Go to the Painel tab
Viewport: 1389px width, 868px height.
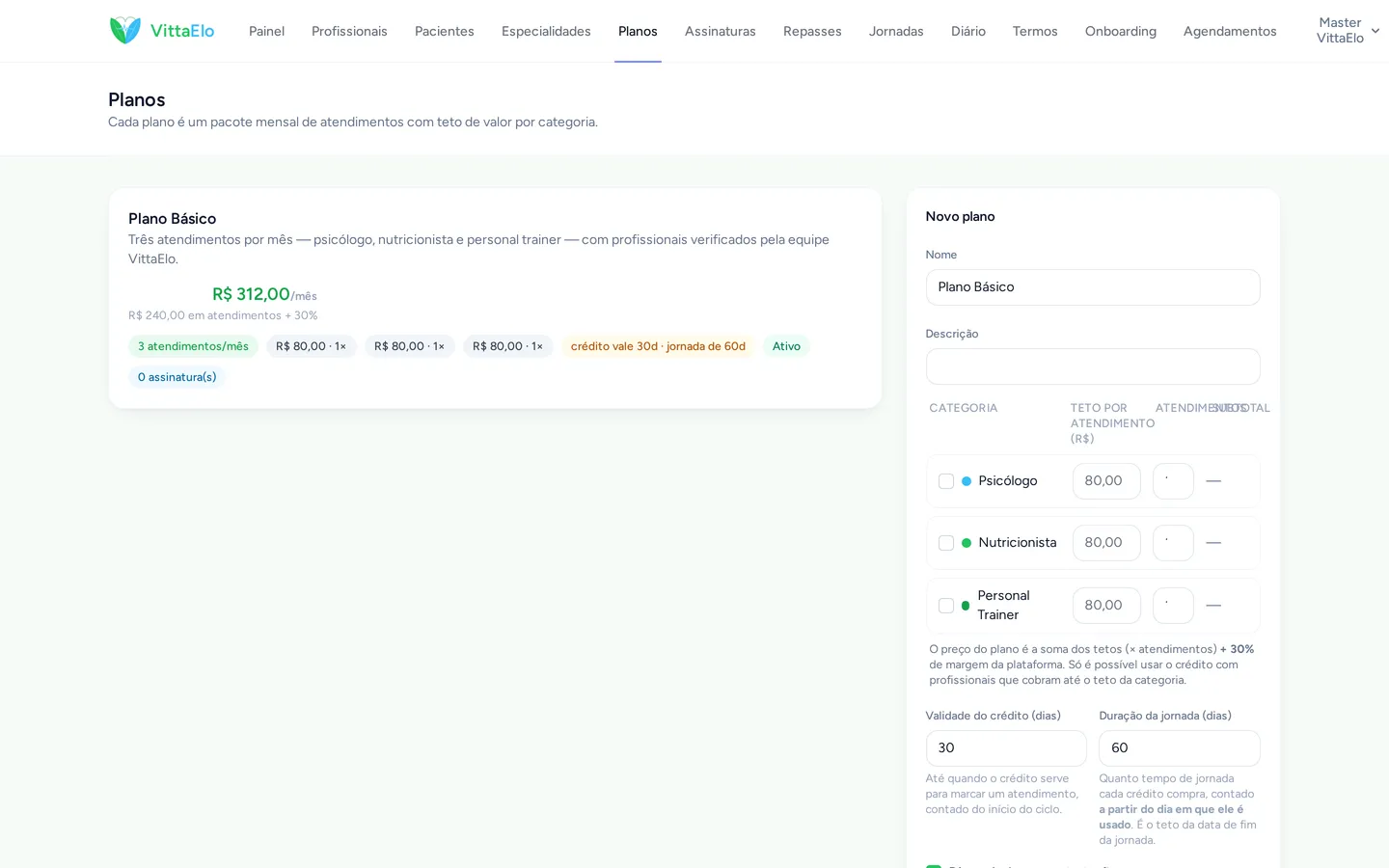[266, 31]
